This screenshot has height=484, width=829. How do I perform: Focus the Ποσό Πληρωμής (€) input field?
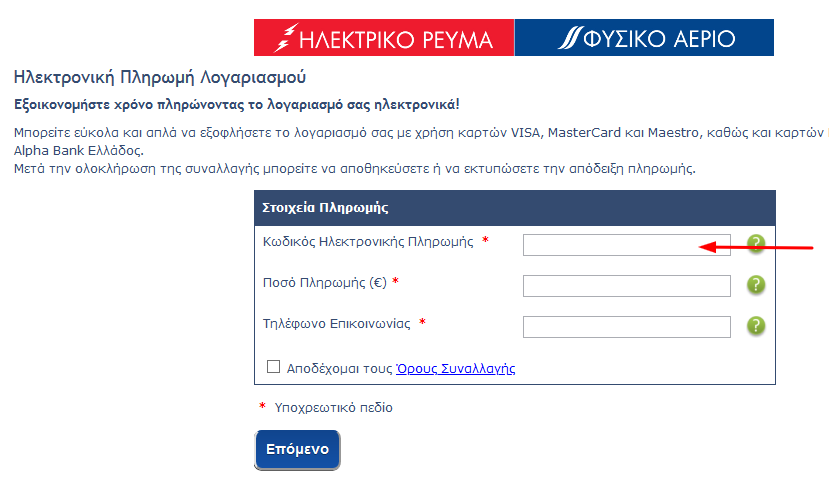click(627, 286)
